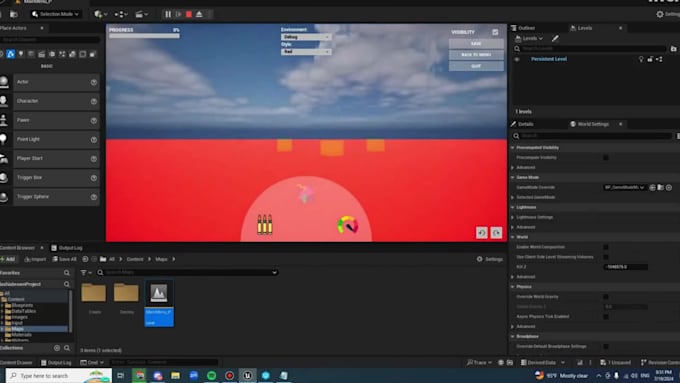
Task: Click the PROGRESS bar in the viewport
Action: pyautogui.click(x=144, y=36)
